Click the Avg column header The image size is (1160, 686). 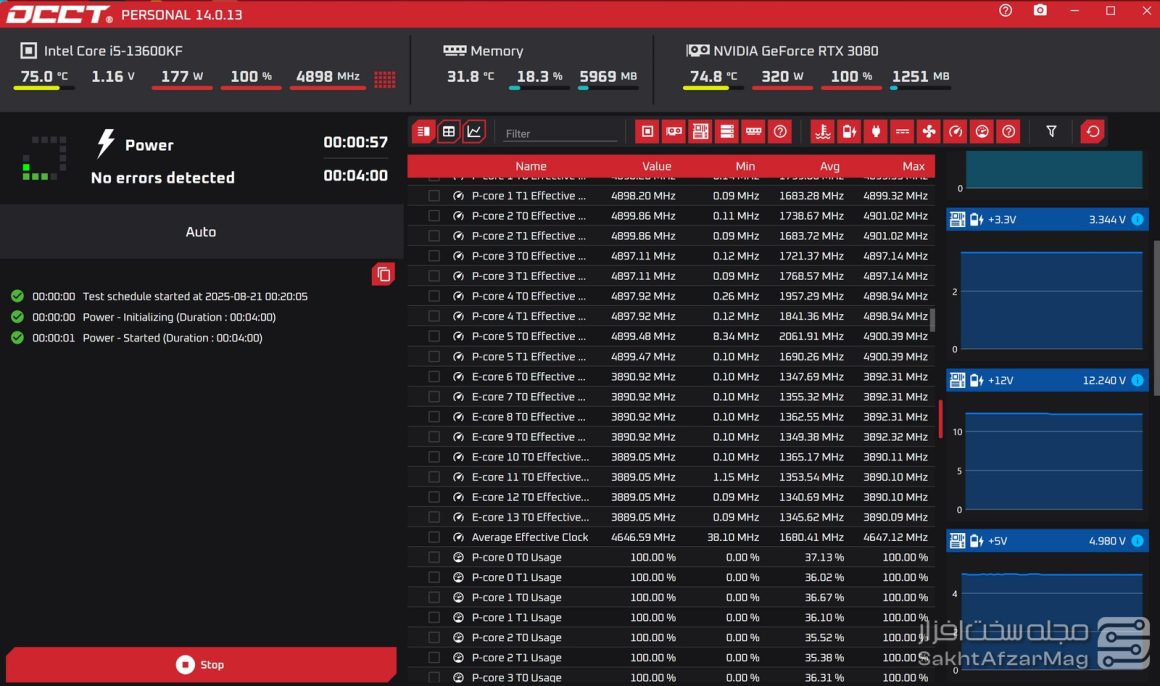click(x=829, y=166)
